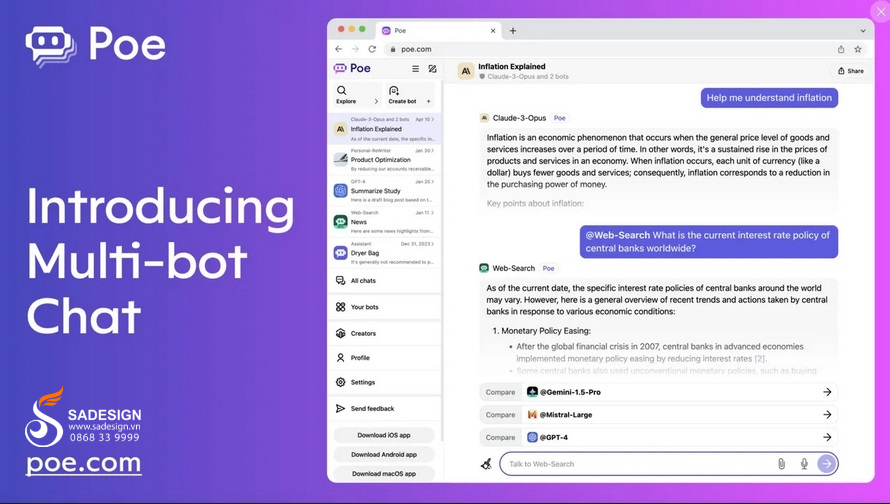
Task: Open Your bots section
Action: 384,307
